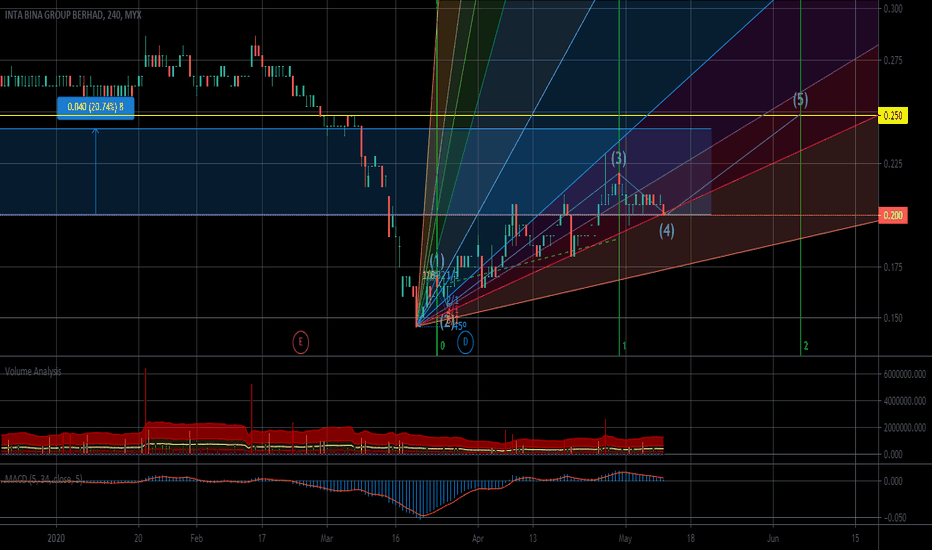This screenshot has width=932, height=550.
Task: Click the Apr date axis label
Action: coord(477,538)
